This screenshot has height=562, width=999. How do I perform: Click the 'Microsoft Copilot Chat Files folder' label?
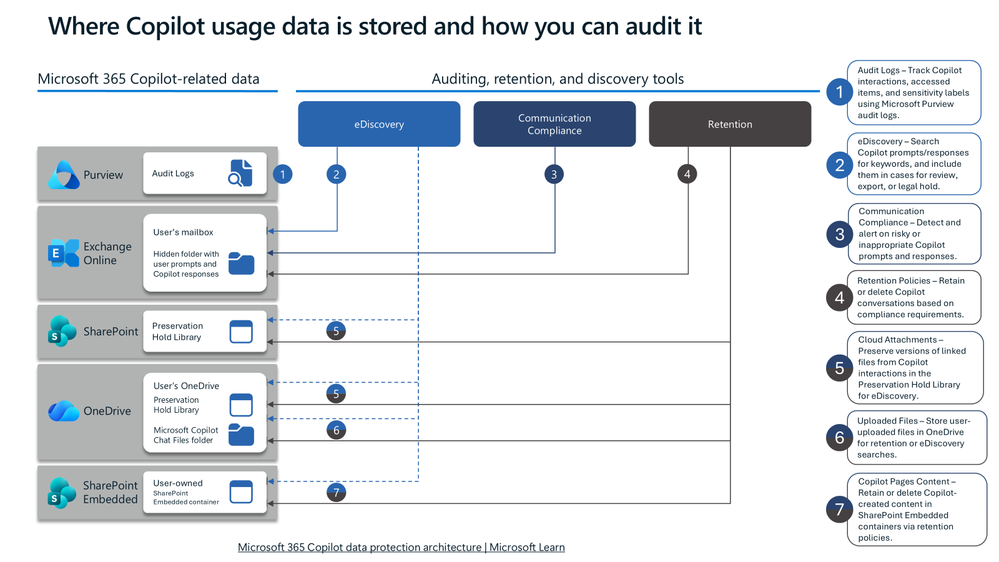point(185,435)
